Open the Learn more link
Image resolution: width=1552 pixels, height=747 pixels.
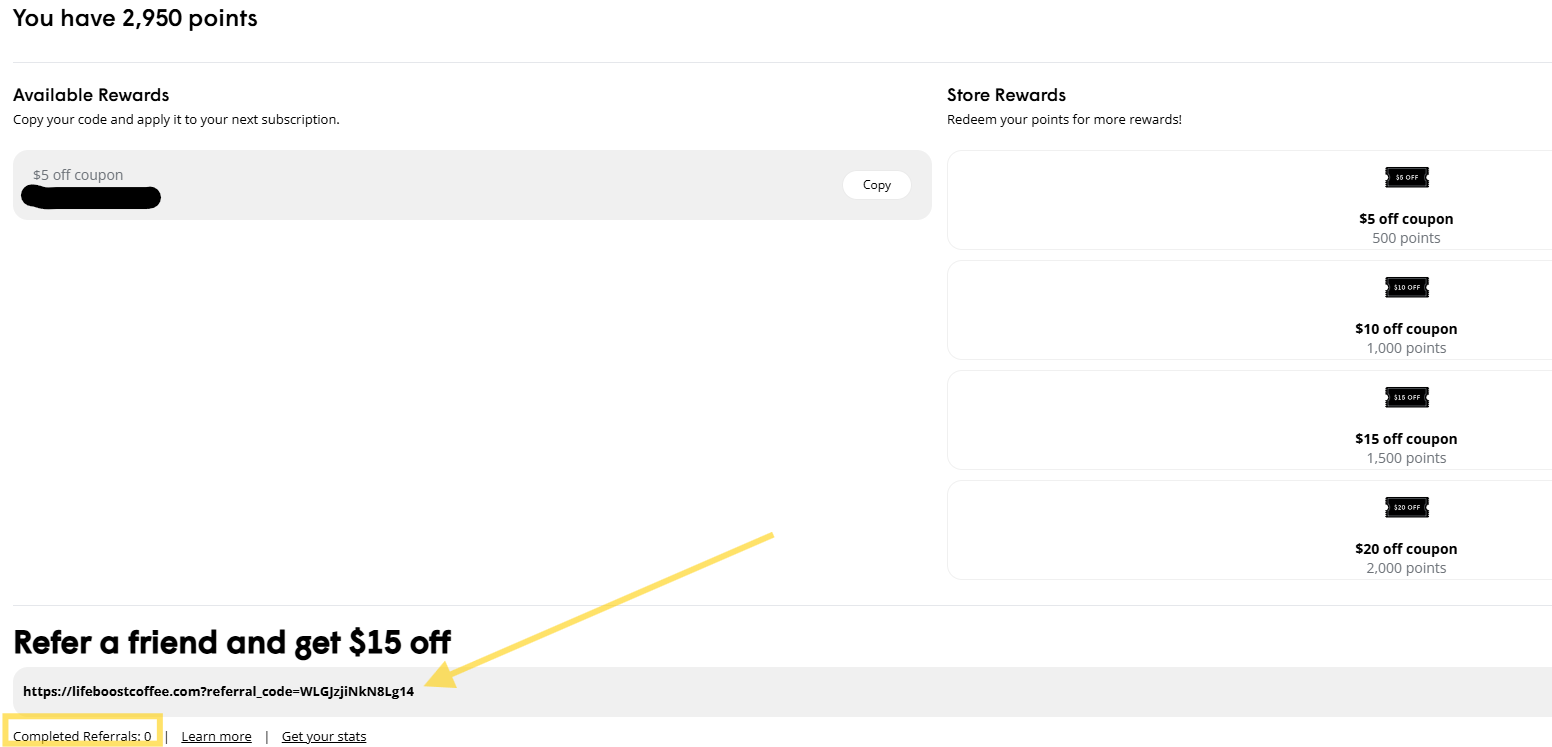216,737
